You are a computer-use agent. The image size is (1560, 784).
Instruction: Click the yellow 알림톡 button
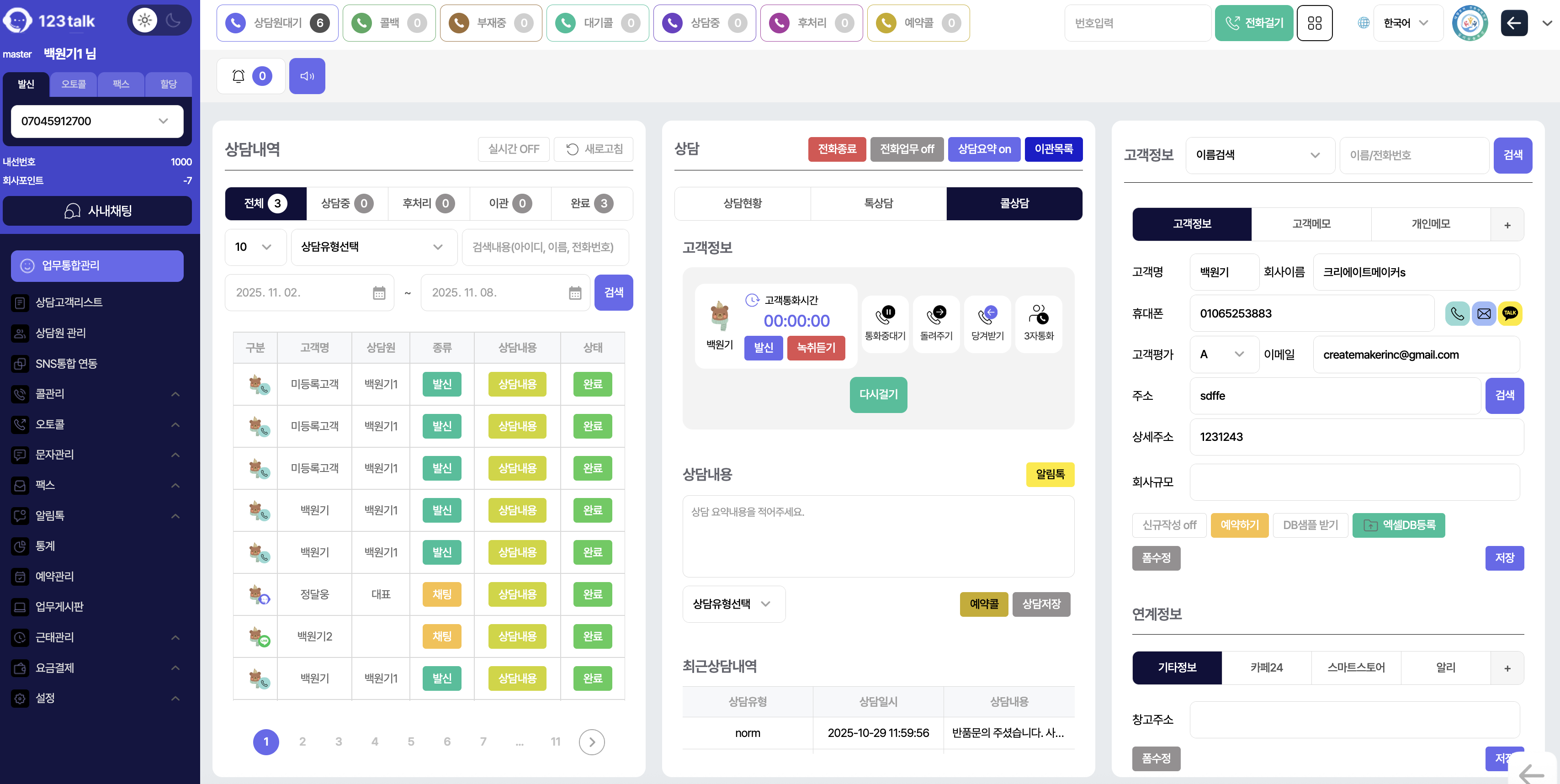[x=1050, y=475]
